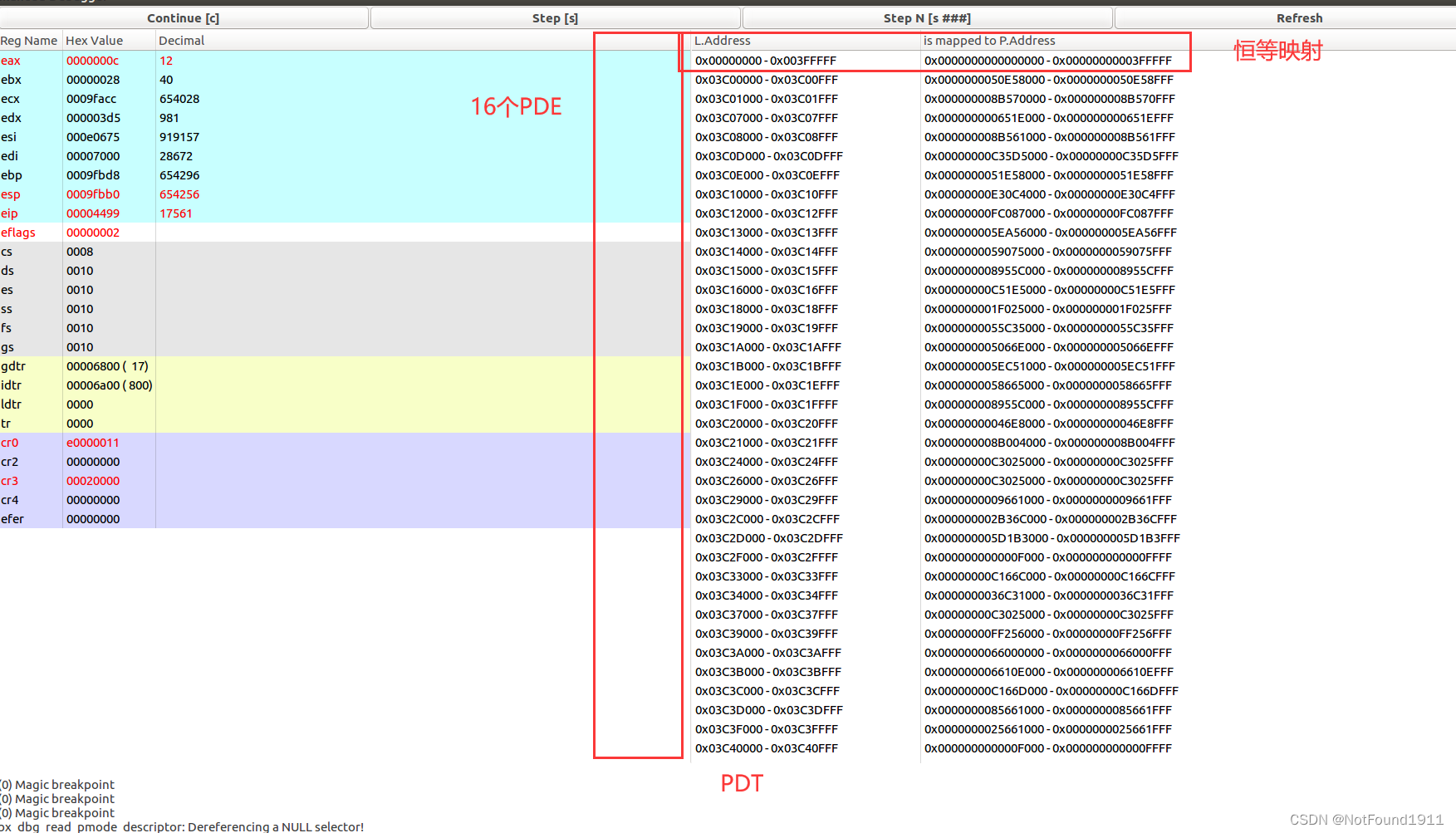Select the Reg Name column header
The height and width of the screenshot is (833, 1456).
[x=30, y=41]
